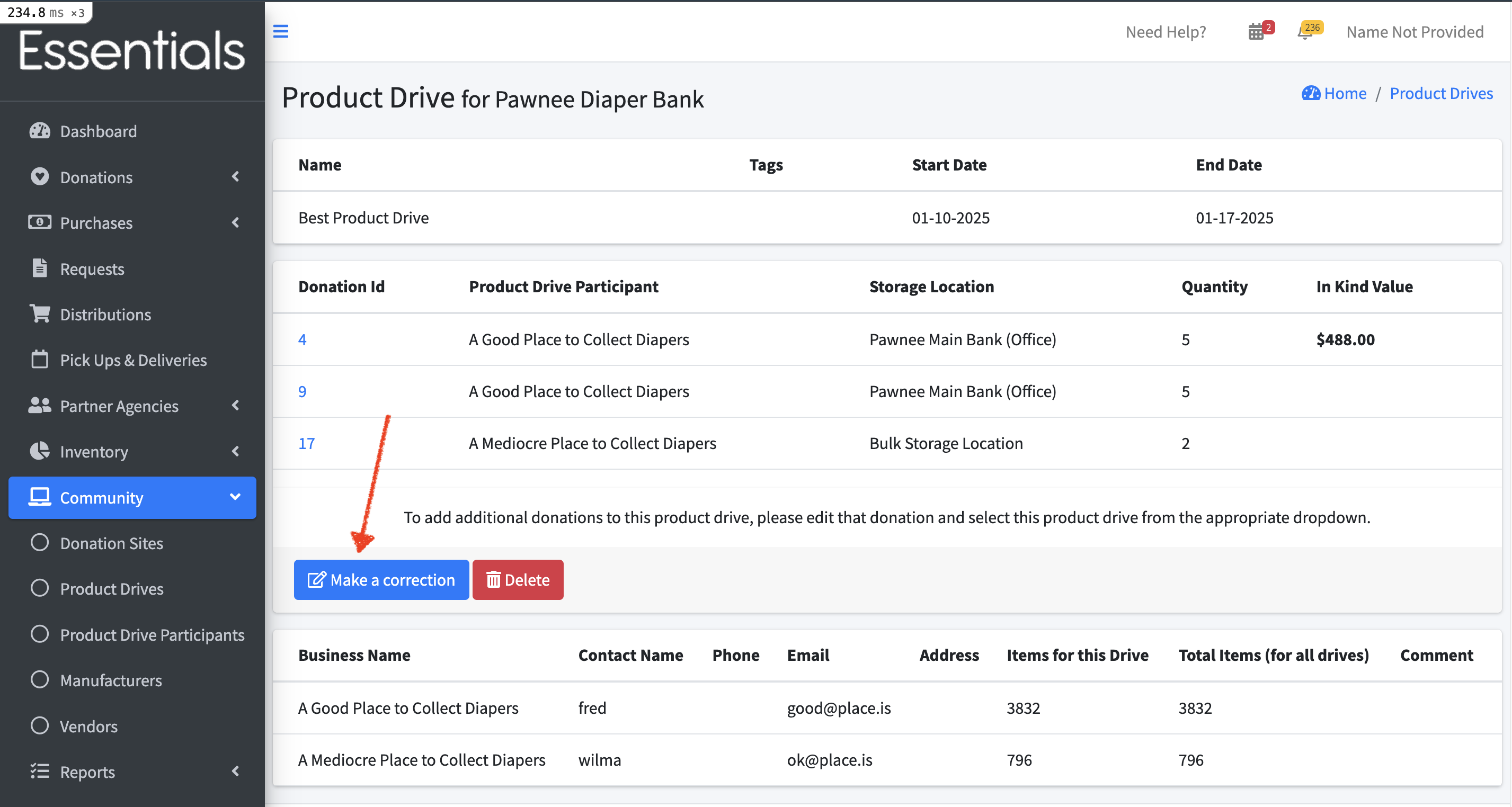Click the start date 01-10-2025
The width and height of the screenshot is (1512, 807).
click(x=950, y=218)
